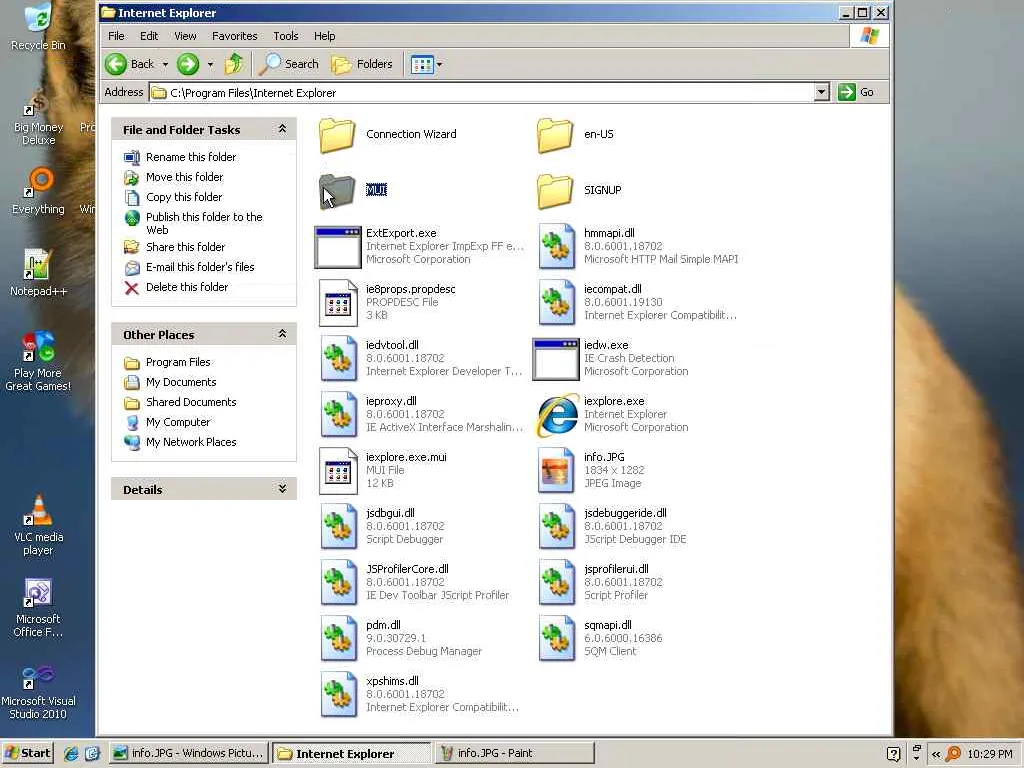This screenshot has height=768, width=1024.
Task: Open the Favorites menu
Action: 234,36
